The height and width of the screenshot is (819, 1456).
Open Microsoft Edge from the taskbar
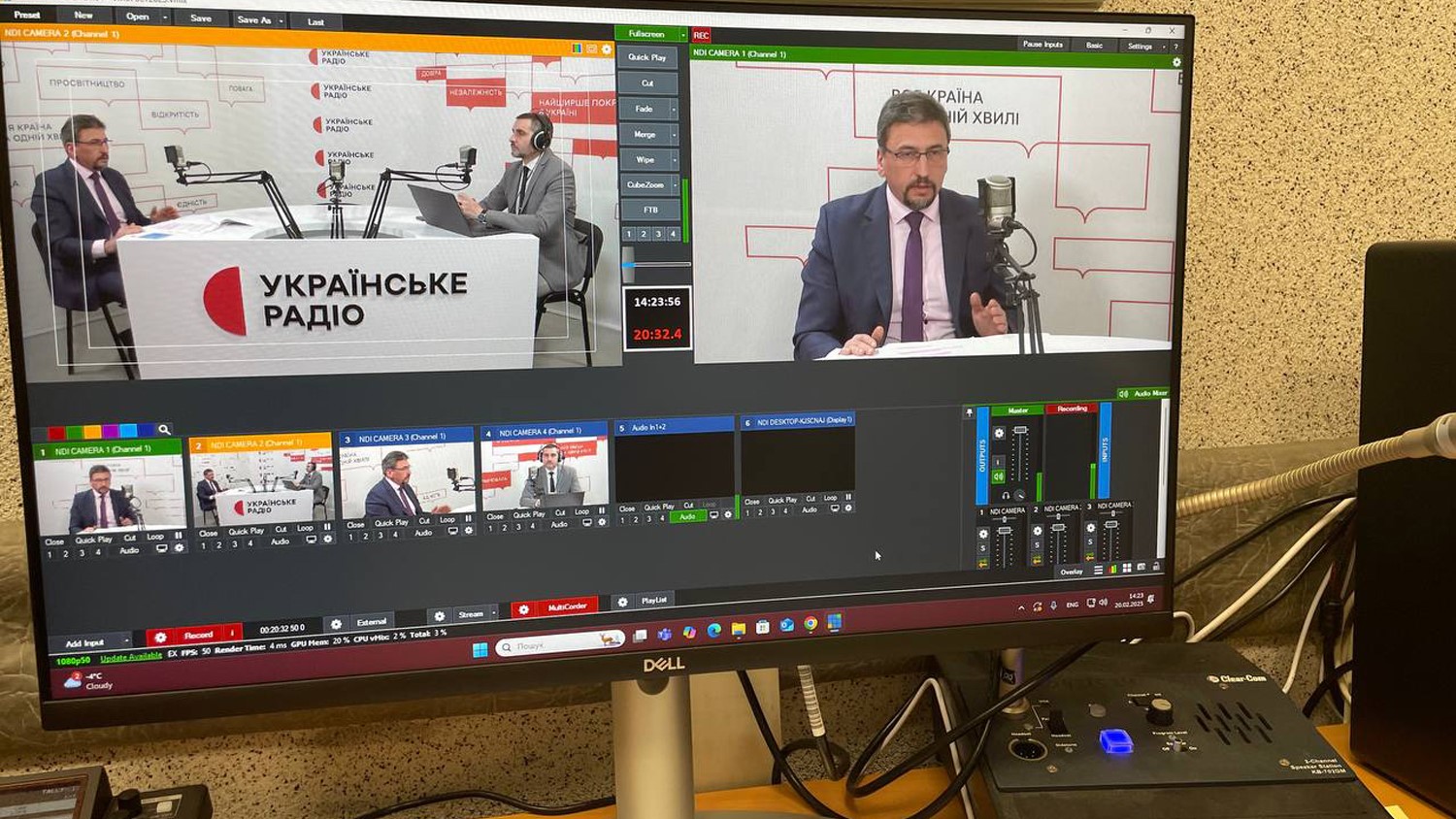[714, 631]
